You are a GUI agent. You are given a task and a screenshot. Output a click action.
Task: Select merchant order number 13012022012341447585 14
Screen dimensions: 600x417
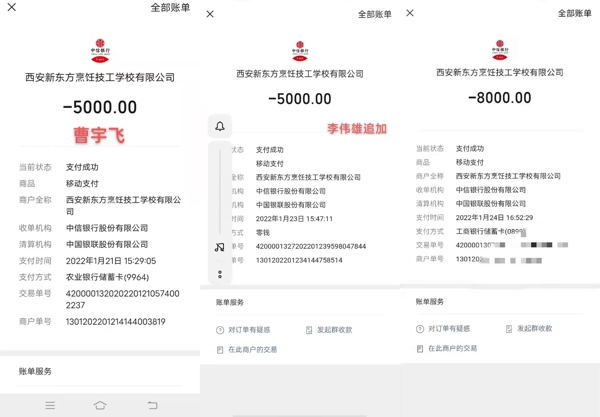299,260
